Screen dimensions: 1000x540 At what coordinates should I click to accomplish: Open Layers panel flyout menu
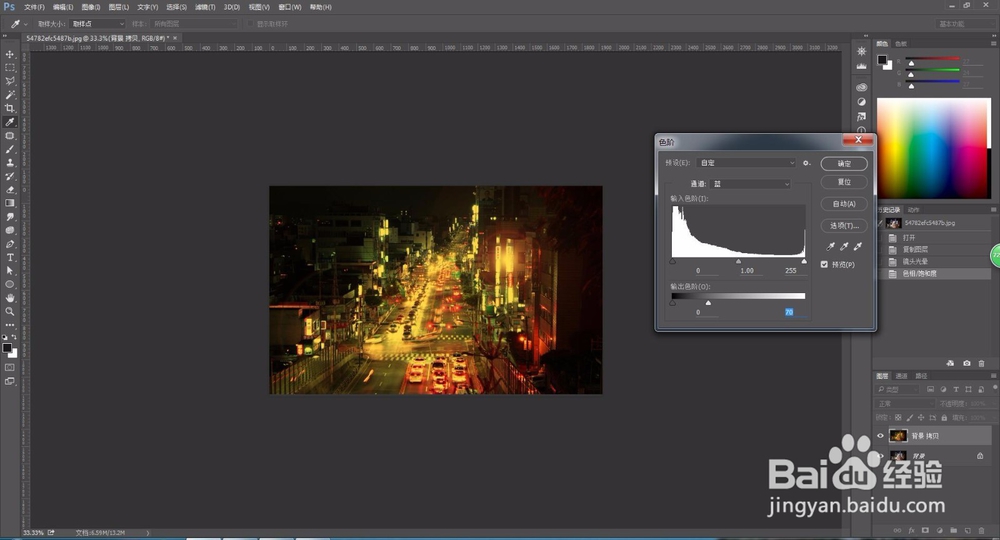993,376
